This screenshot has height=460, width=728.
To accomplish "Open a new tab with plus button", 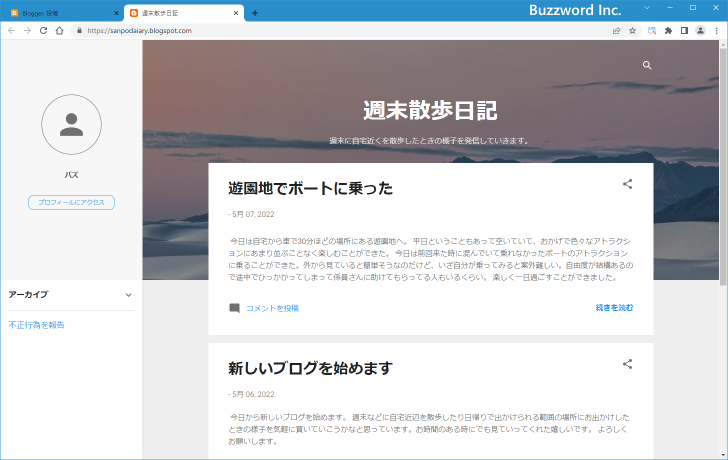I will [255, 13].
